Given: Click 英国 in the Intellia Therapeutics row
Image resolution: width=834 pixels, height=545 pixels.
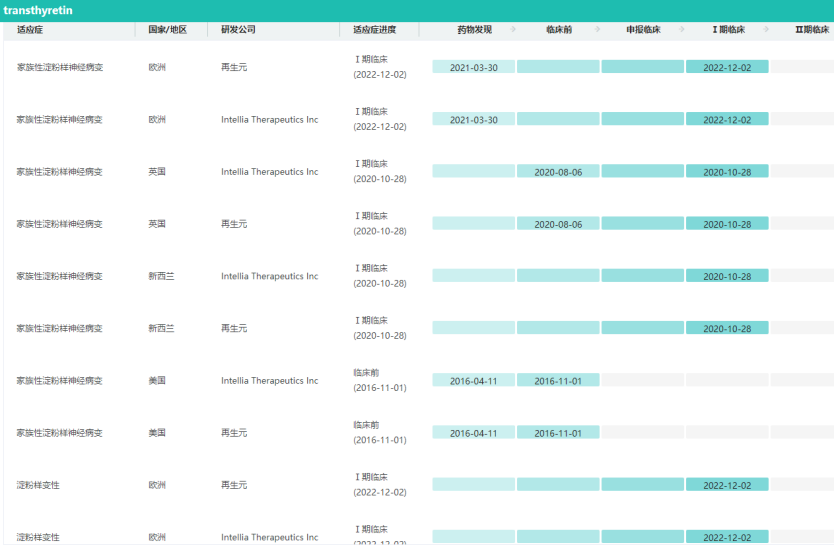Looking at the screenshot, I should pos(157,172).
